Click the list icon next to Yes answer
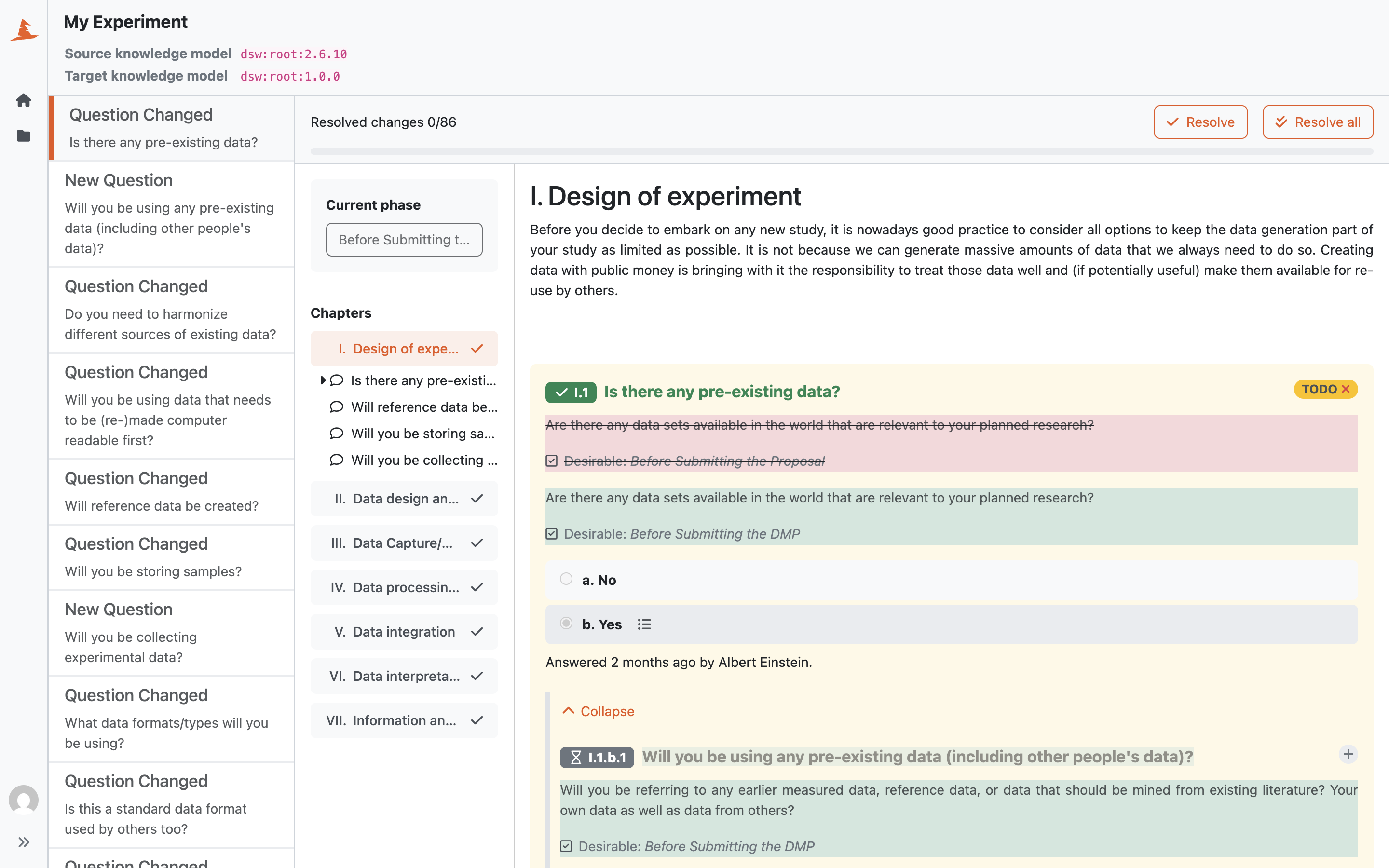 click(x=644, y=624)
